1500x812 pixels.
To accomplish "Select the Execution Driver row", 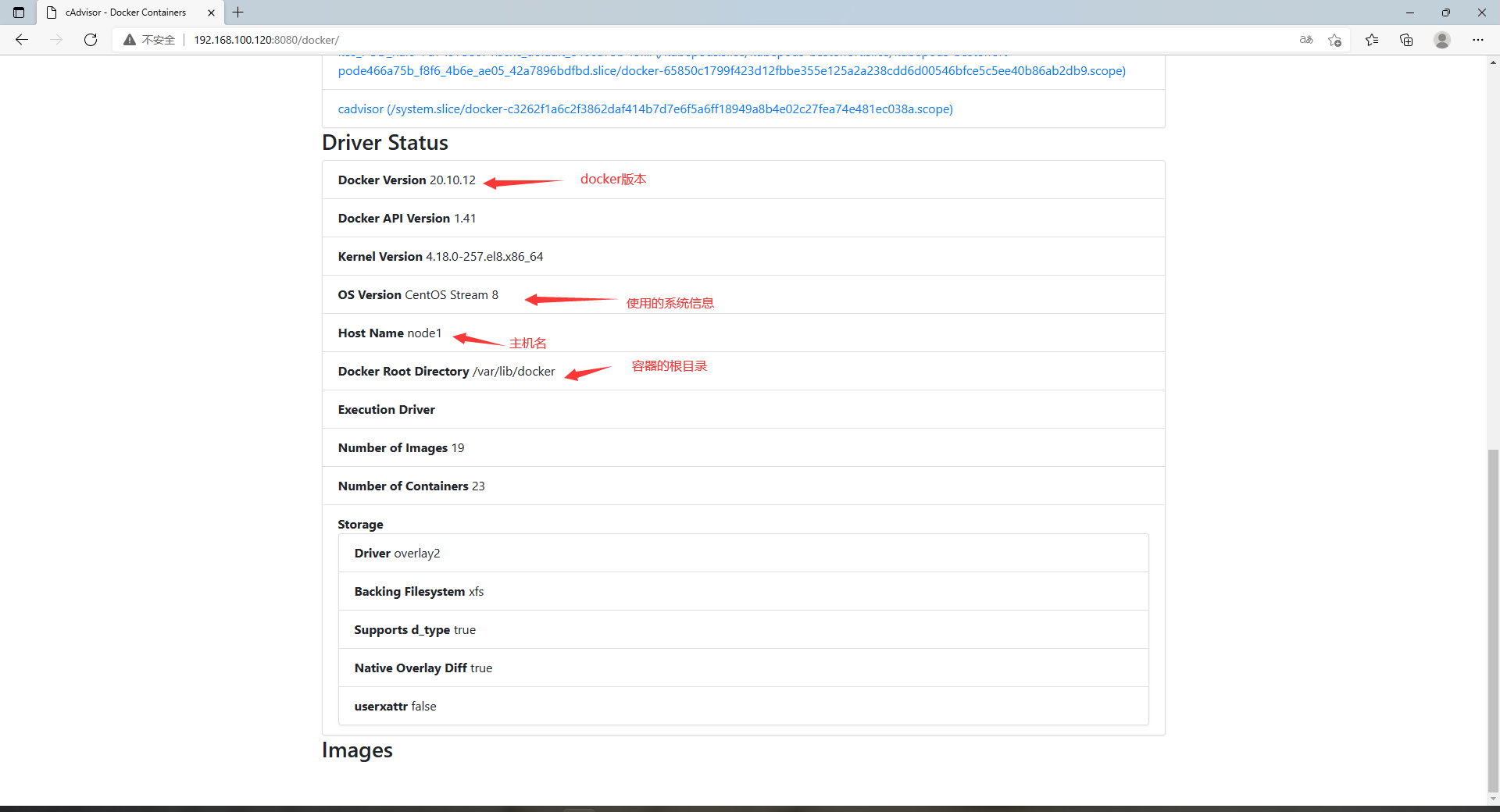I will point(743,409).
